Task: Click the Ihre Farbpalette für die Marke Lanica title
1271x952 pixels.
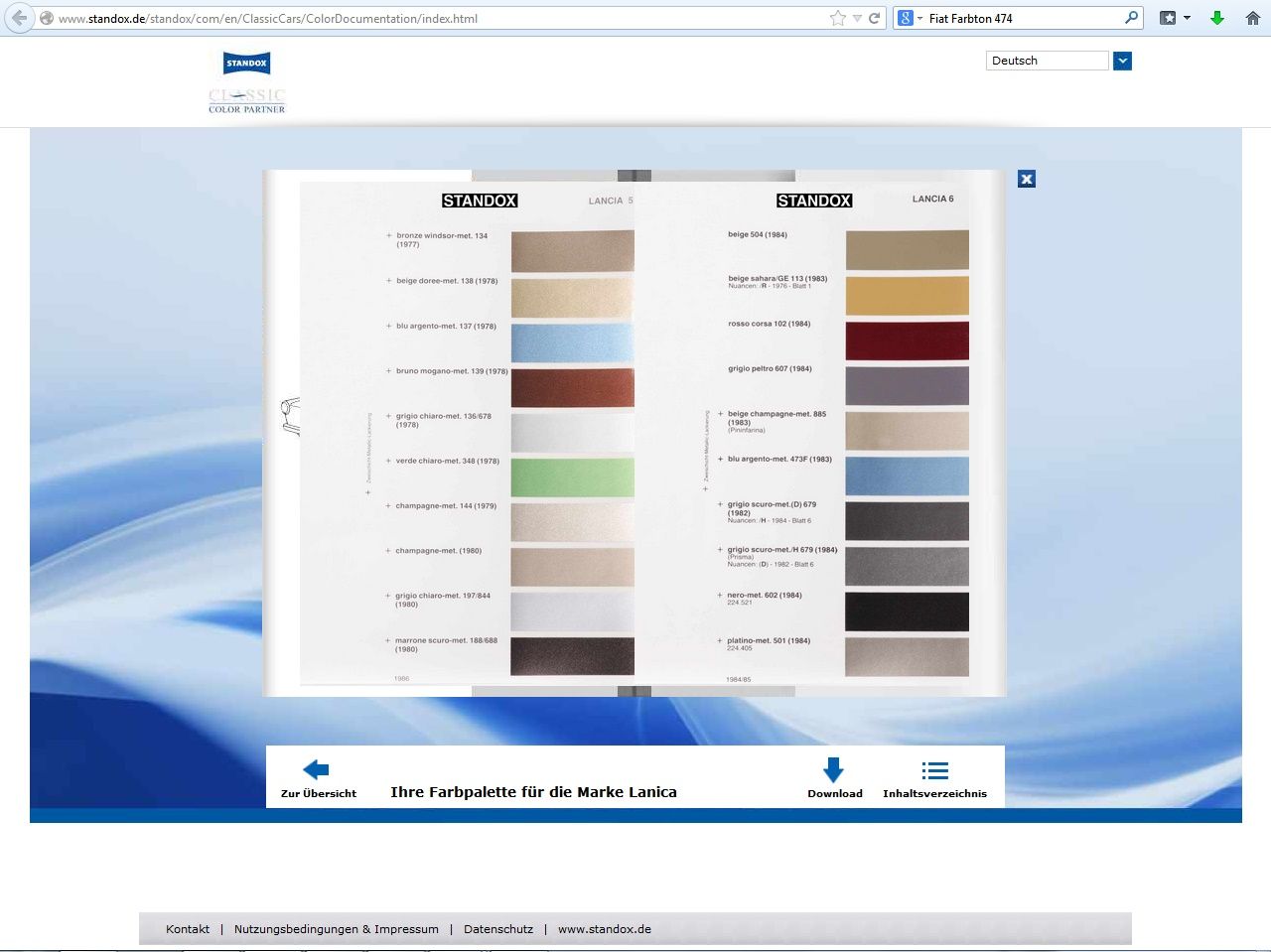Action: tap(533, 792)
